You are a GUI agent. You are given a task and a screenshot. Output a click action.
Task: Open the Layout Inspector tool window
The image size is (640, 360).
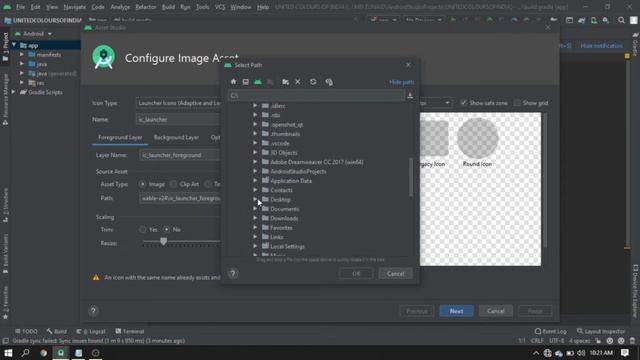(600, 331)
